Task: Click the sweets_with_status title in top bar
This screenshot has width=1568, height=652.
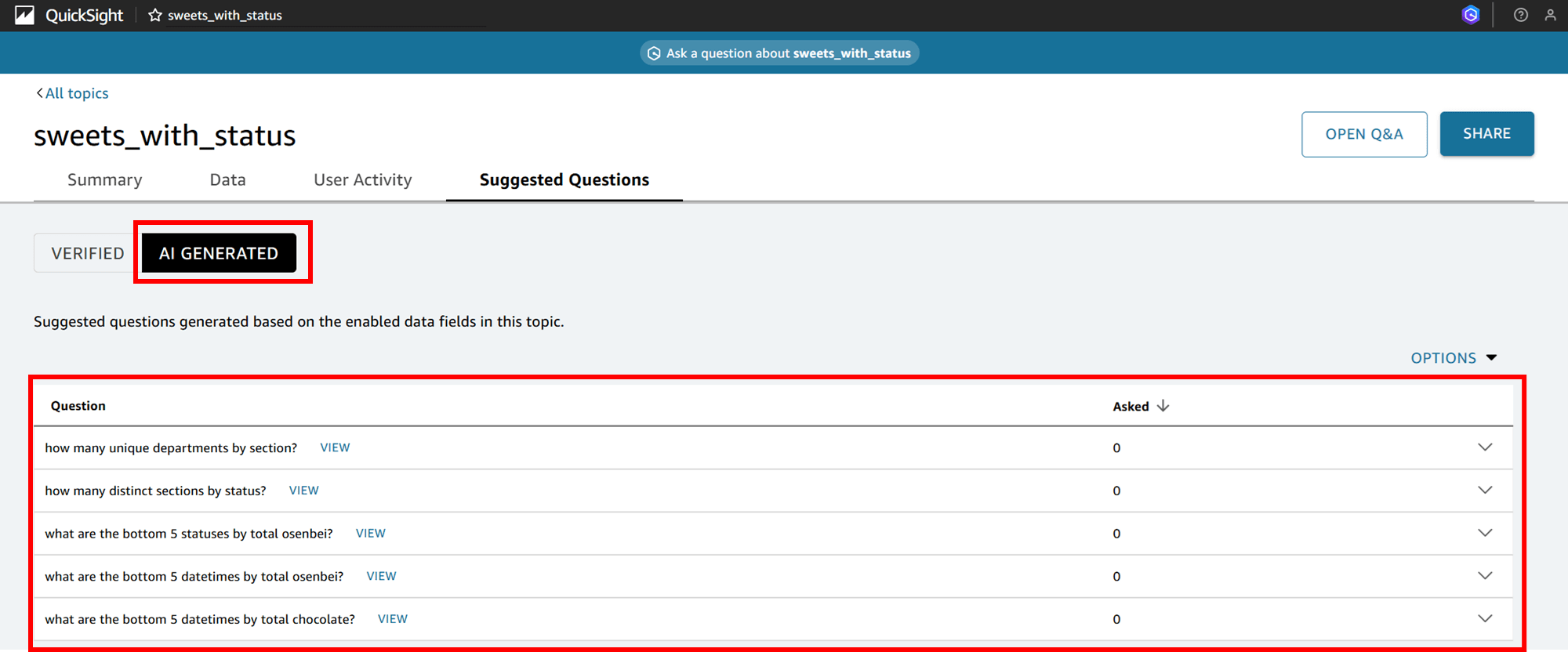Action: (225, 16)
